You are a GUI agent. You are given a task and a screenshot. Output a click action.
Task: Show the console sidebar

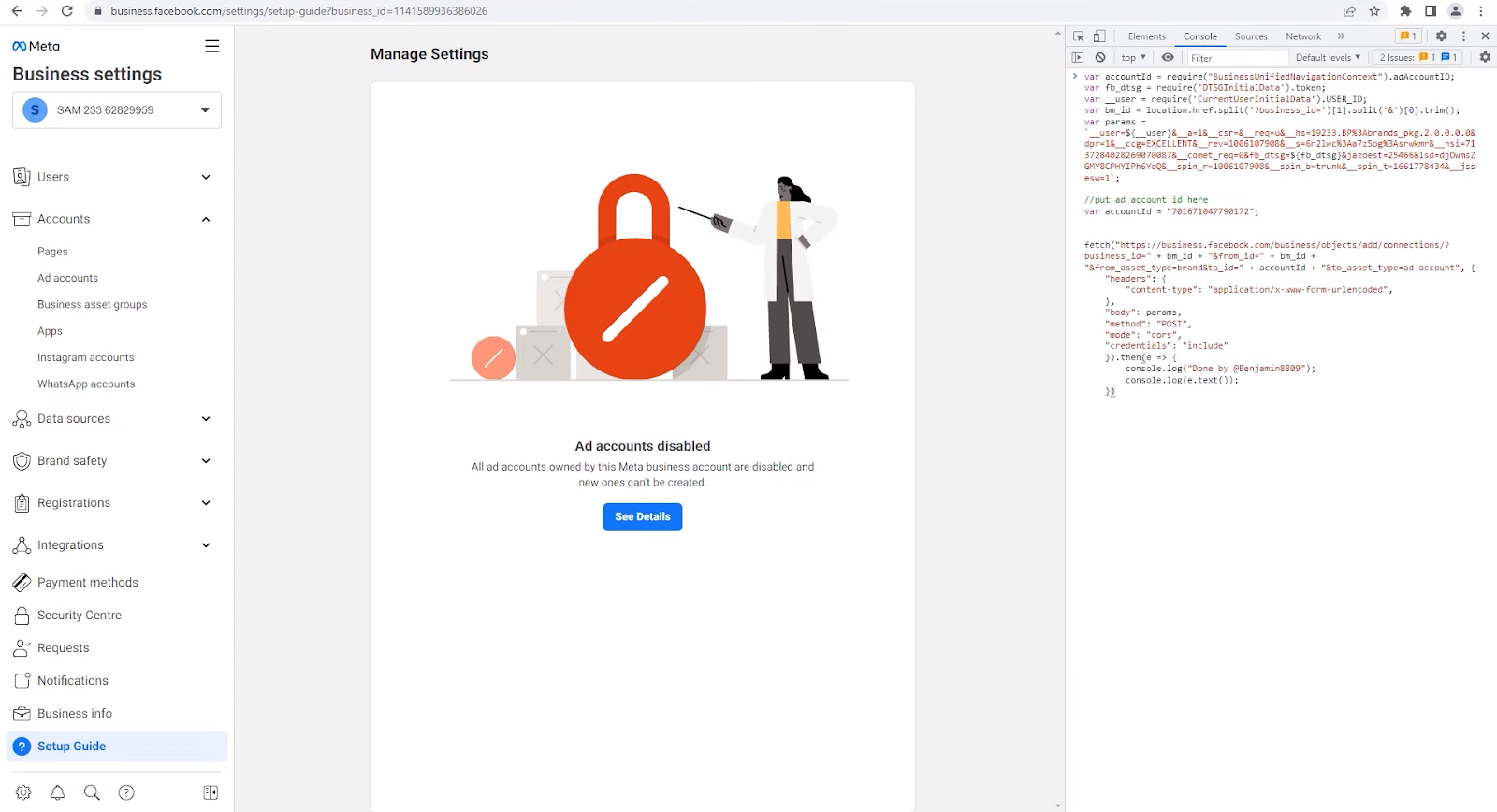1079,57
